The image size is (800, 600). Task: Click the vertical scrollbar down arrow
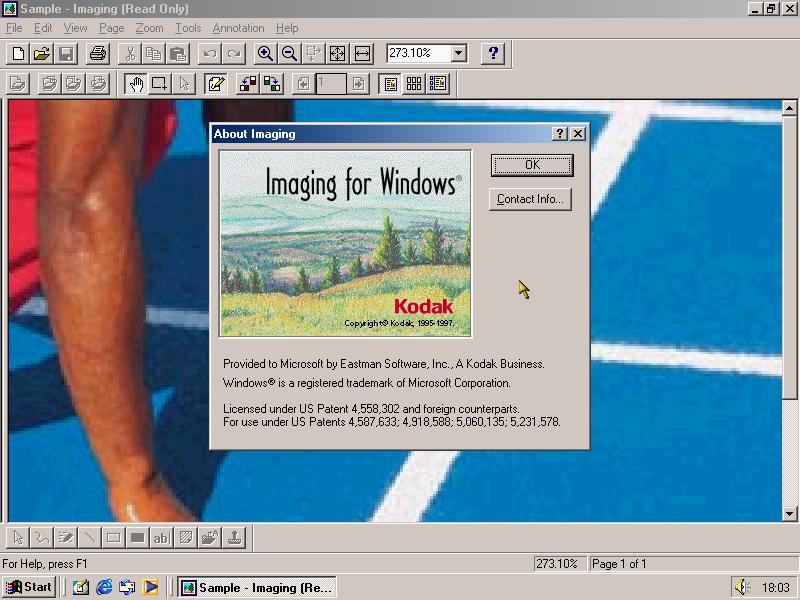(x=790, y=514)
